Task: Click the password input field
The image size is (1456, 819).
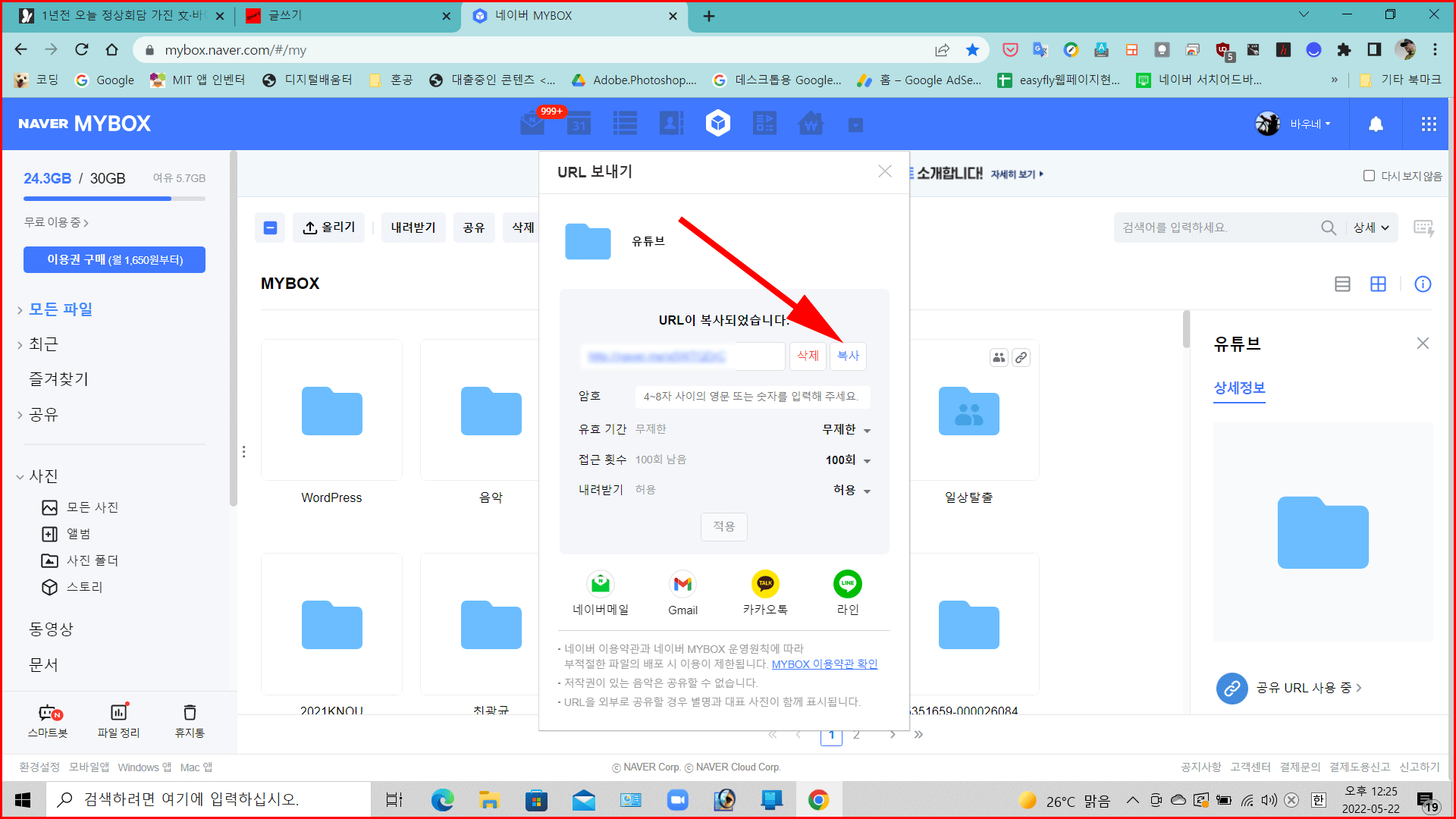Action: click(751, 397)
